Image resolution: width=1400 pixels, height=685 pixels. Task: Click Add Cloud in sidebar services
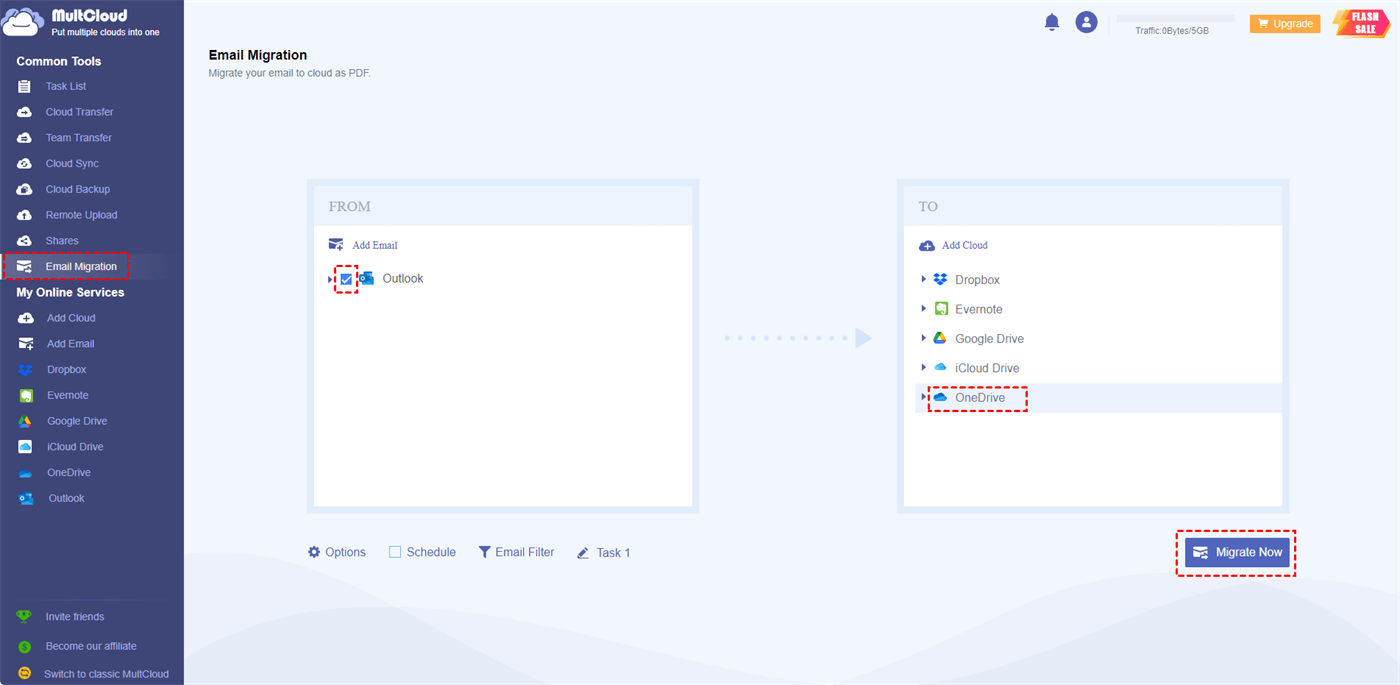tap(71, 318)
